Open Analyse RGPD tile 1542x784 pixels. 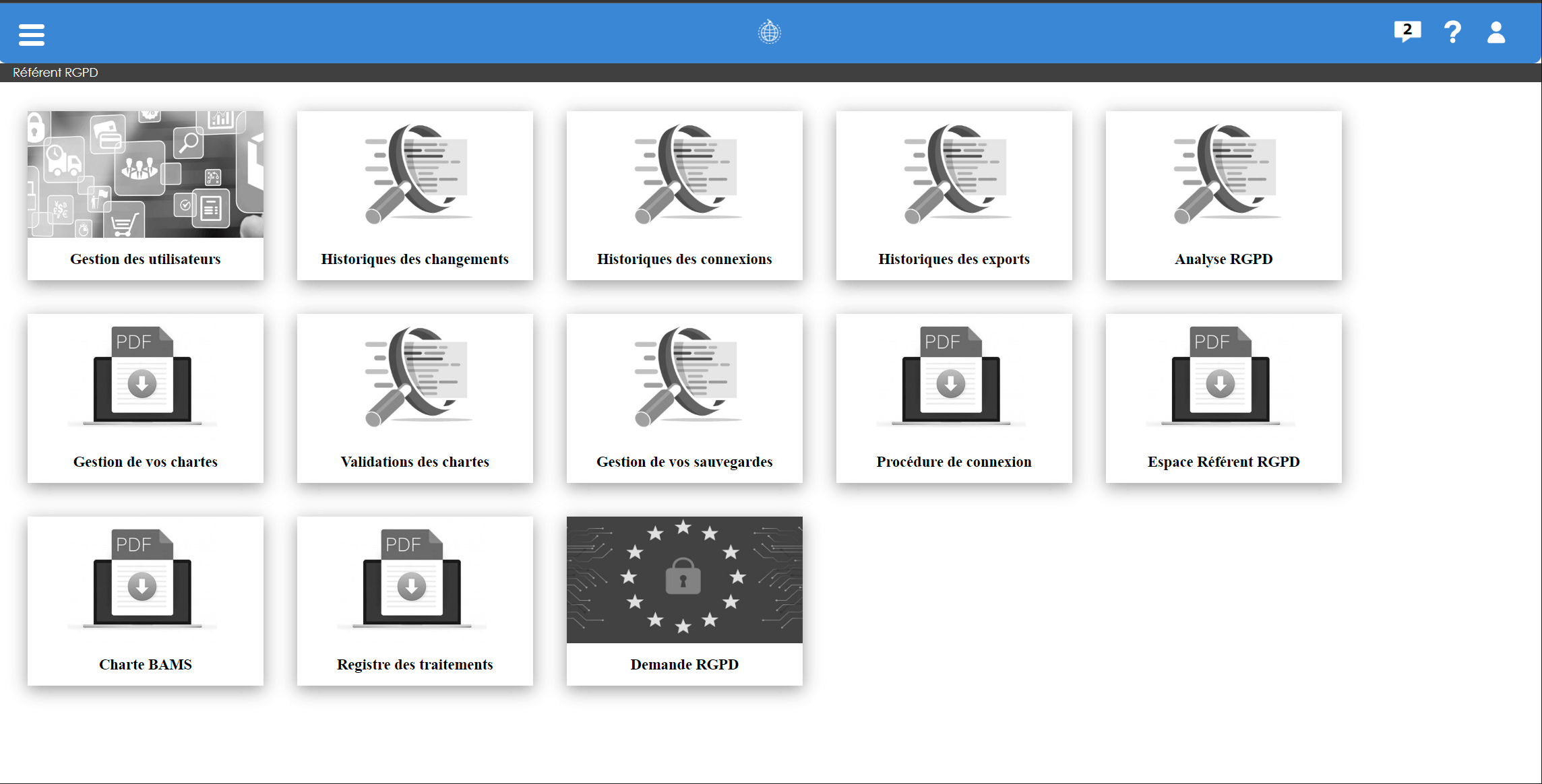coord(1224,195)
